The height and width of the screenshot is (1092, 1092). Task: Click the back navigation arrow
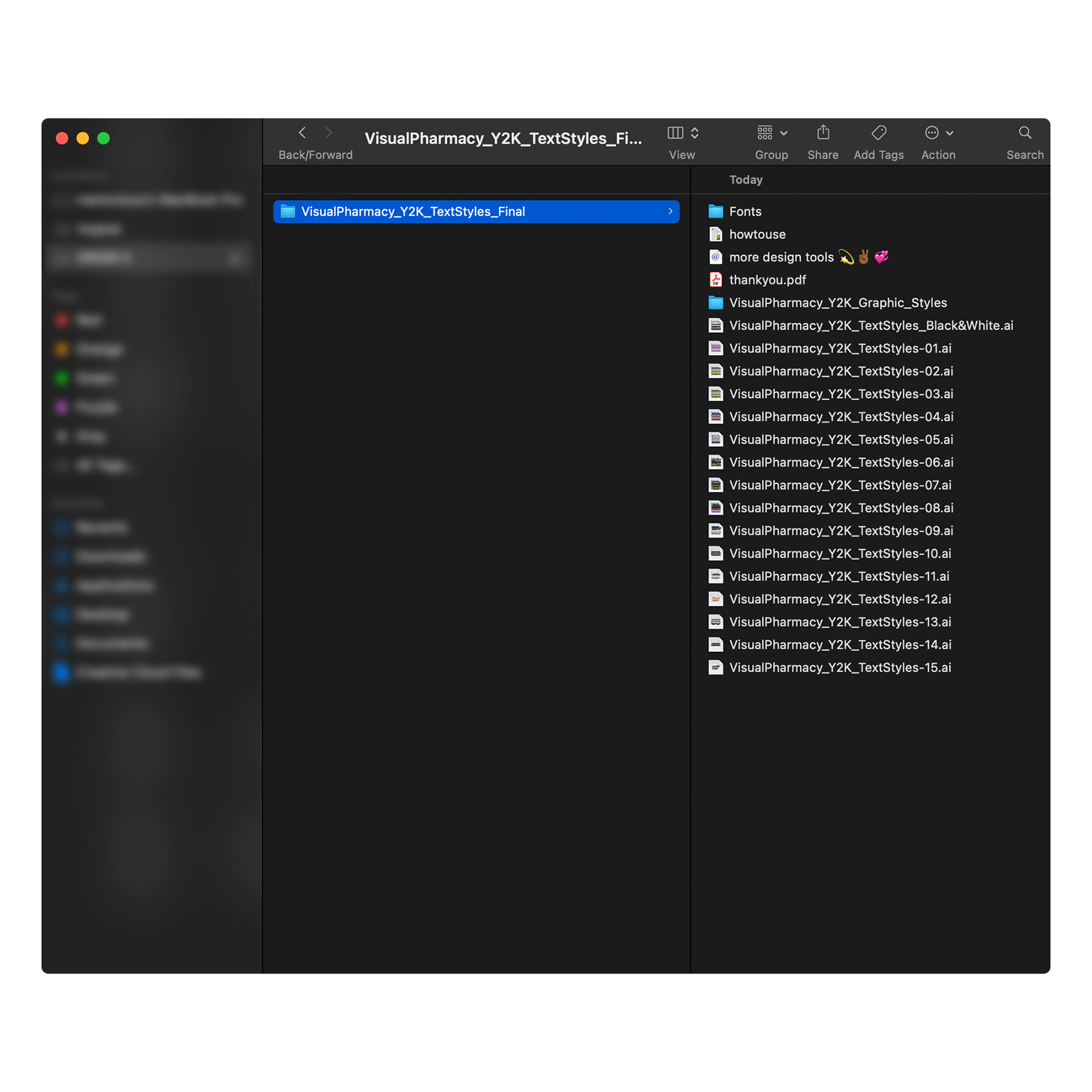click(x=303, y=133)
